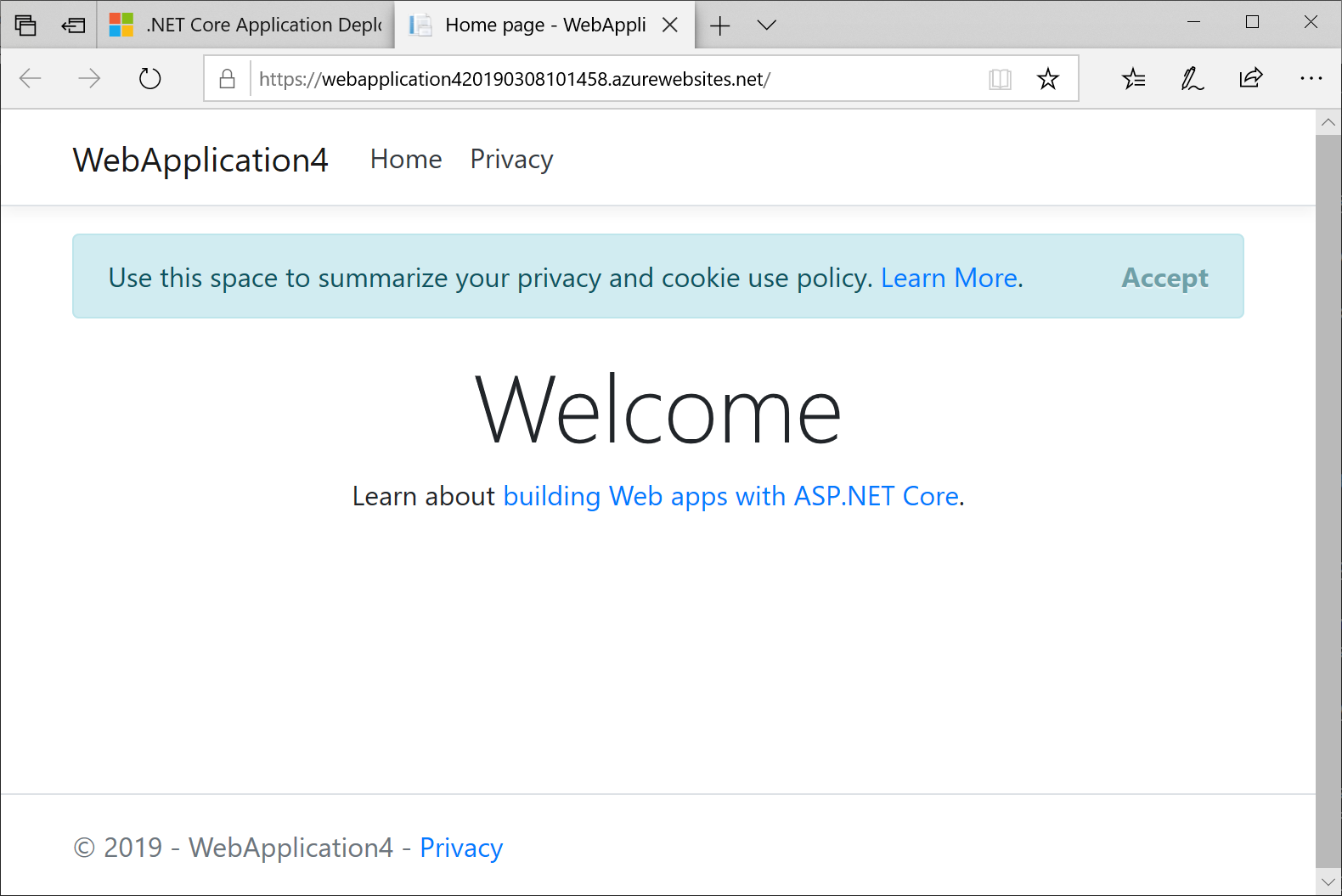The width and height of the screenshot is (1342, 896).
Task: Open the tabs you've set aside icon
Action: coord(25,25)
